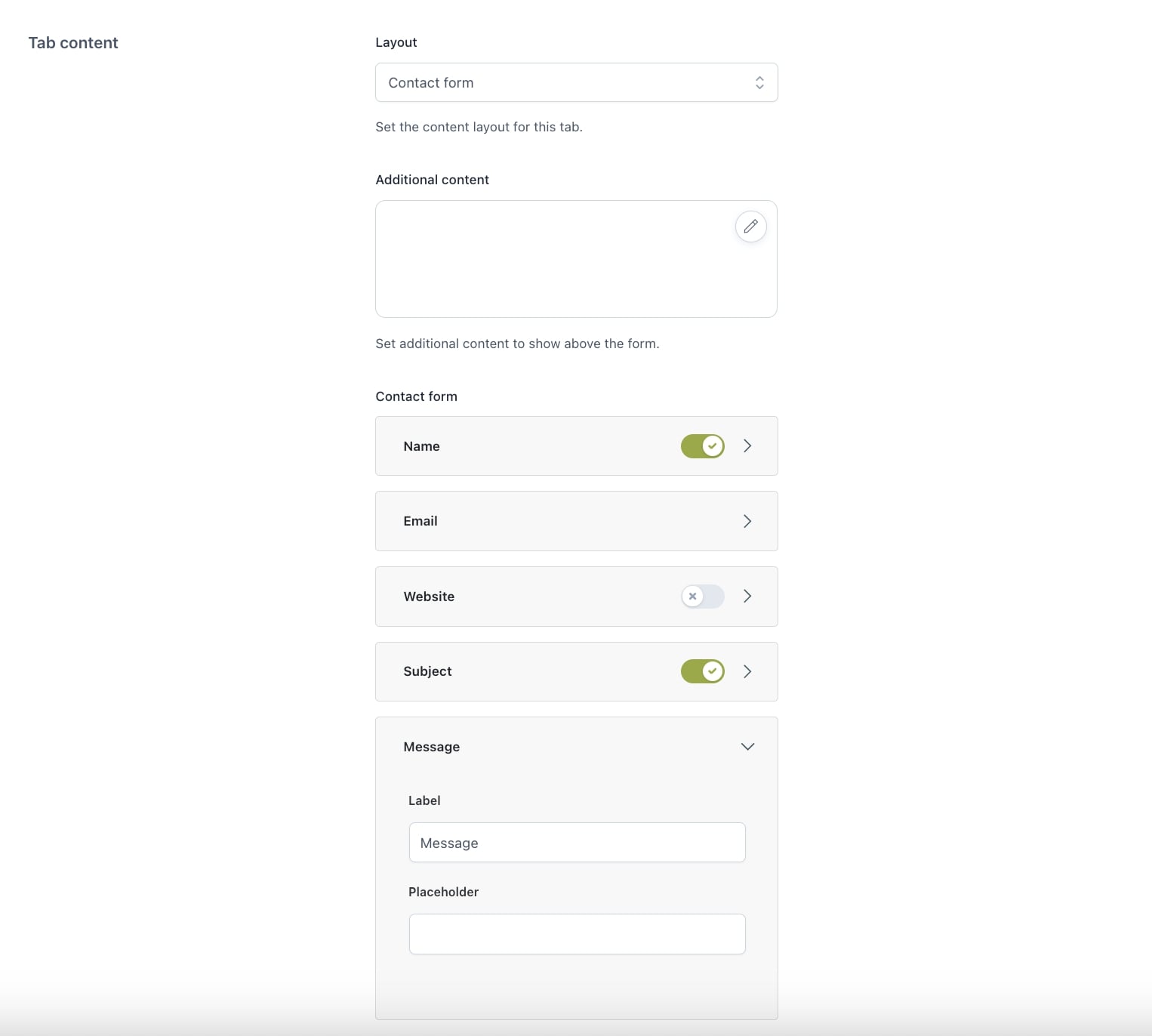Click the Tab content section heading
1152x1036 pixels.
pyautogui.click(x=73, y=43)
